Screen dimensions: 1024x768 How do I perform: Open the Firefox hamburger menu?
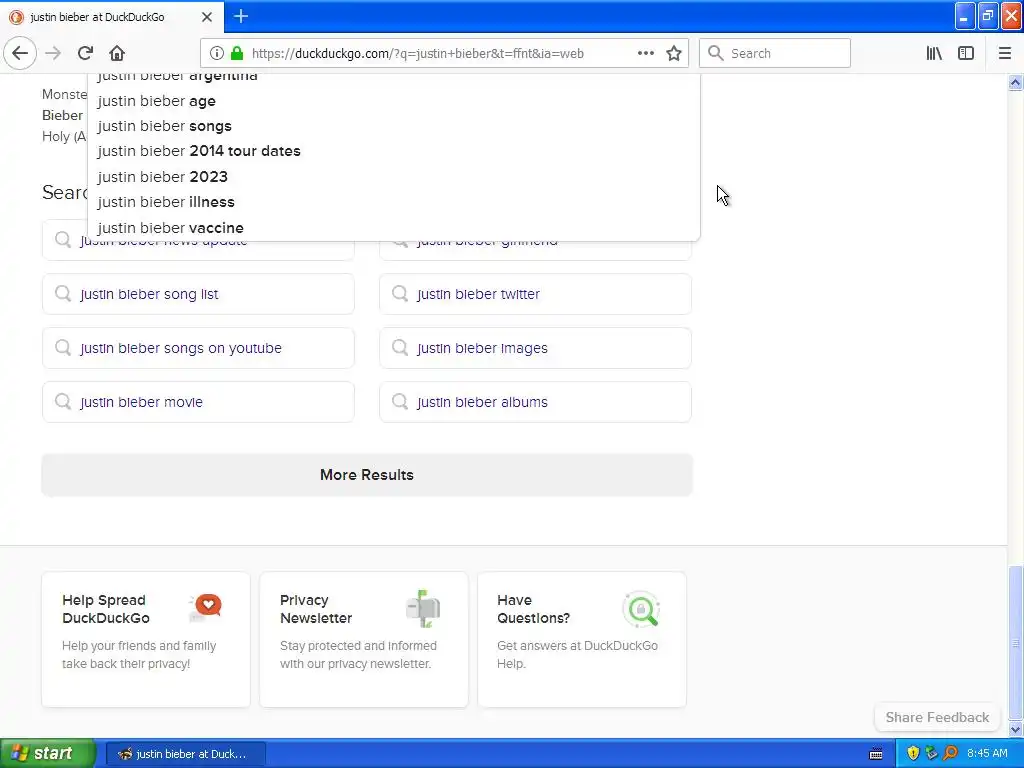[x=1004, y=53]
